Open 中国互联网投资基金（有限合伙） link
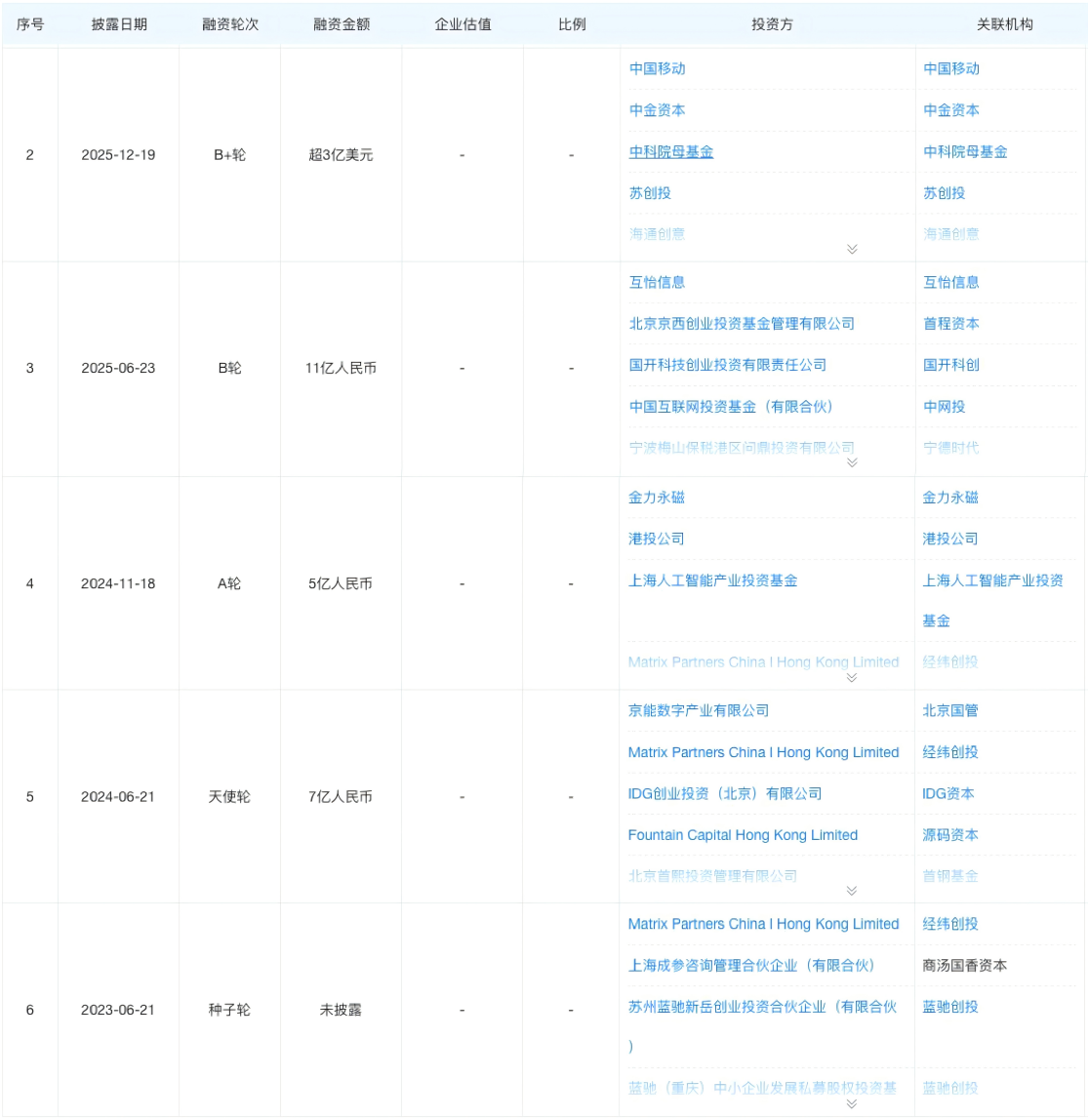Viewport: 1088px width, 1120px height. tap(731, 407)
